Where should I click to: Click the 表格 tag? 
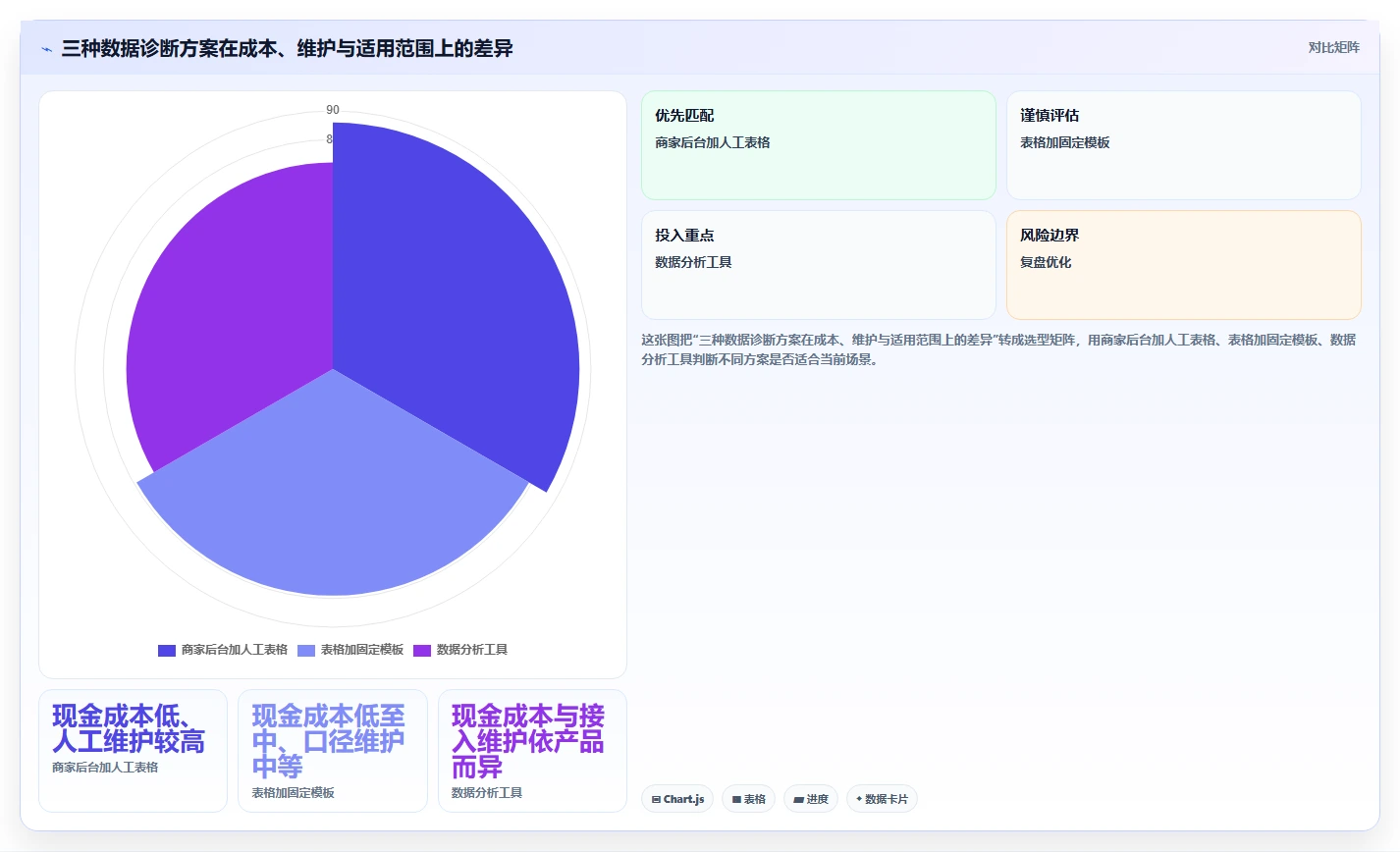click(x=748, y=799)
